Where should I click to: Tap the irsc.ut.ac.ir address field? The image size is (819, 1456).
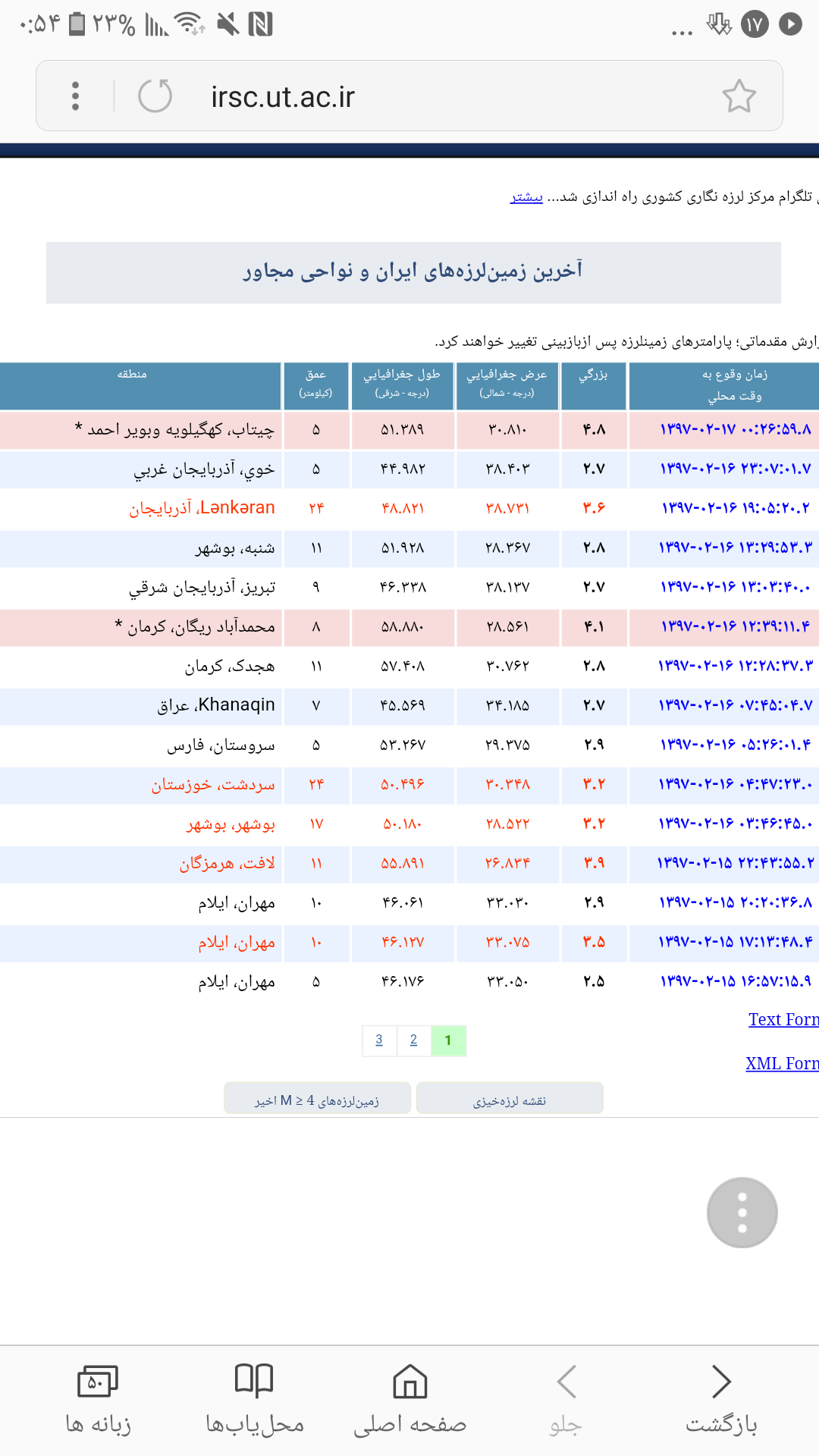click(283, 97)
